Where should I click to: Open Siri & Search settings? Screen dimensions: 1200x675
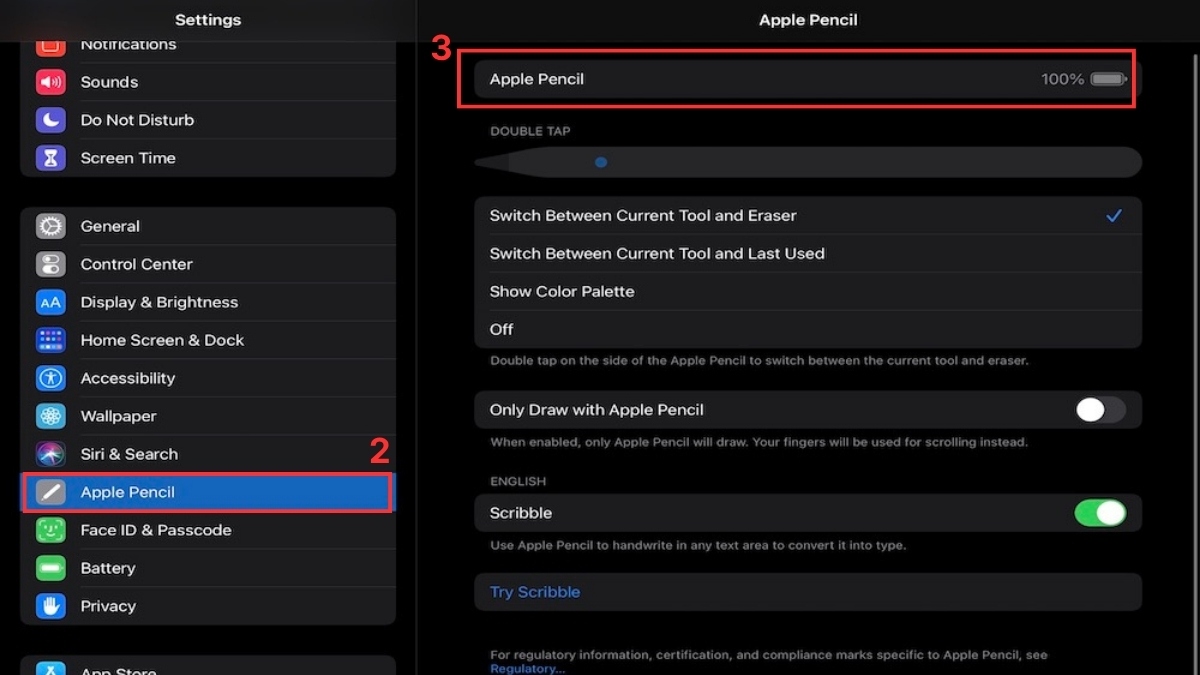pyautogui.click(x=208, y=454)
